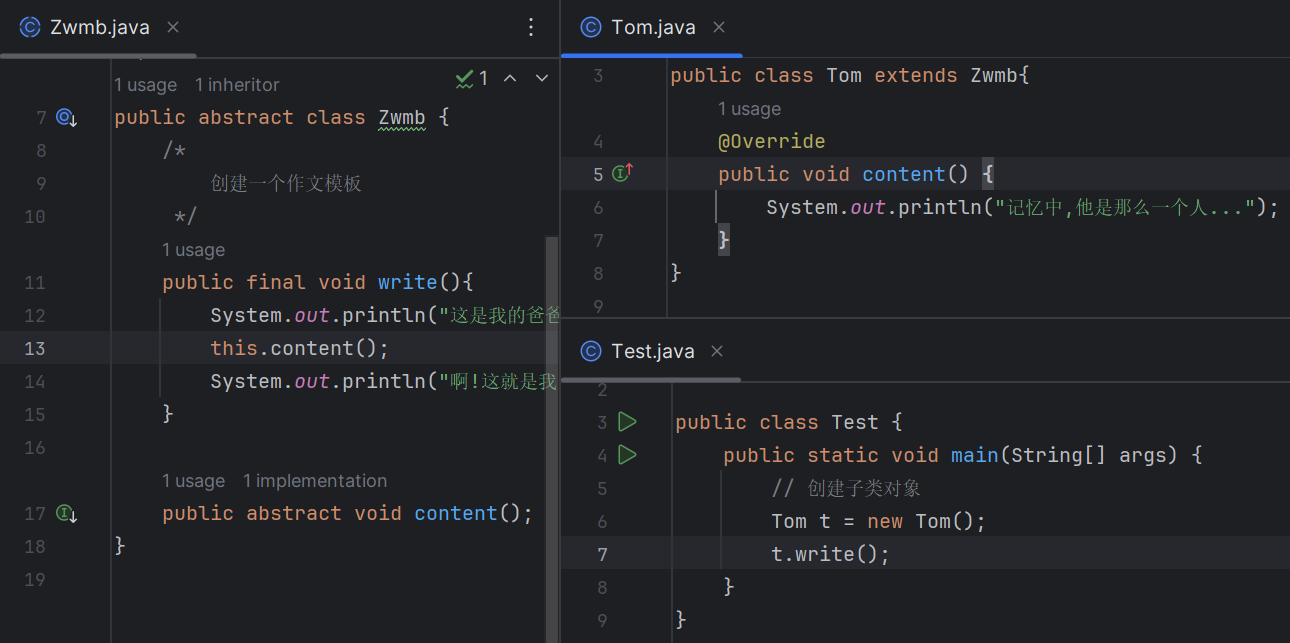The height and width of the screenshot is (643, 1290).
Task: Click the abstract content method name in Zwmb.java
Action: (x=456, y=514)
